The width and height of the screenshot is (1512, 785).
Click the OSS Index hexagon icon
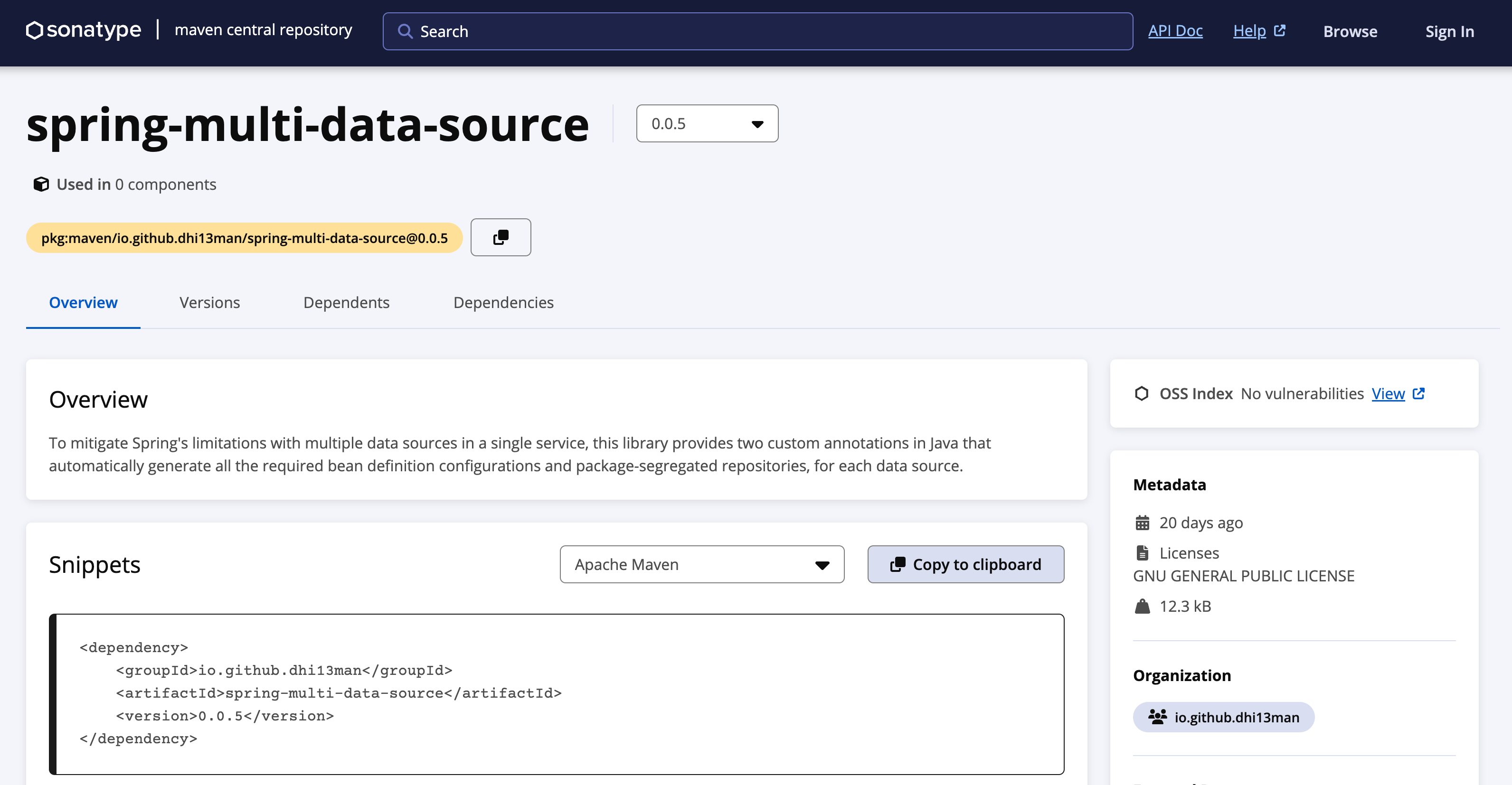(x=1142, y=393)
